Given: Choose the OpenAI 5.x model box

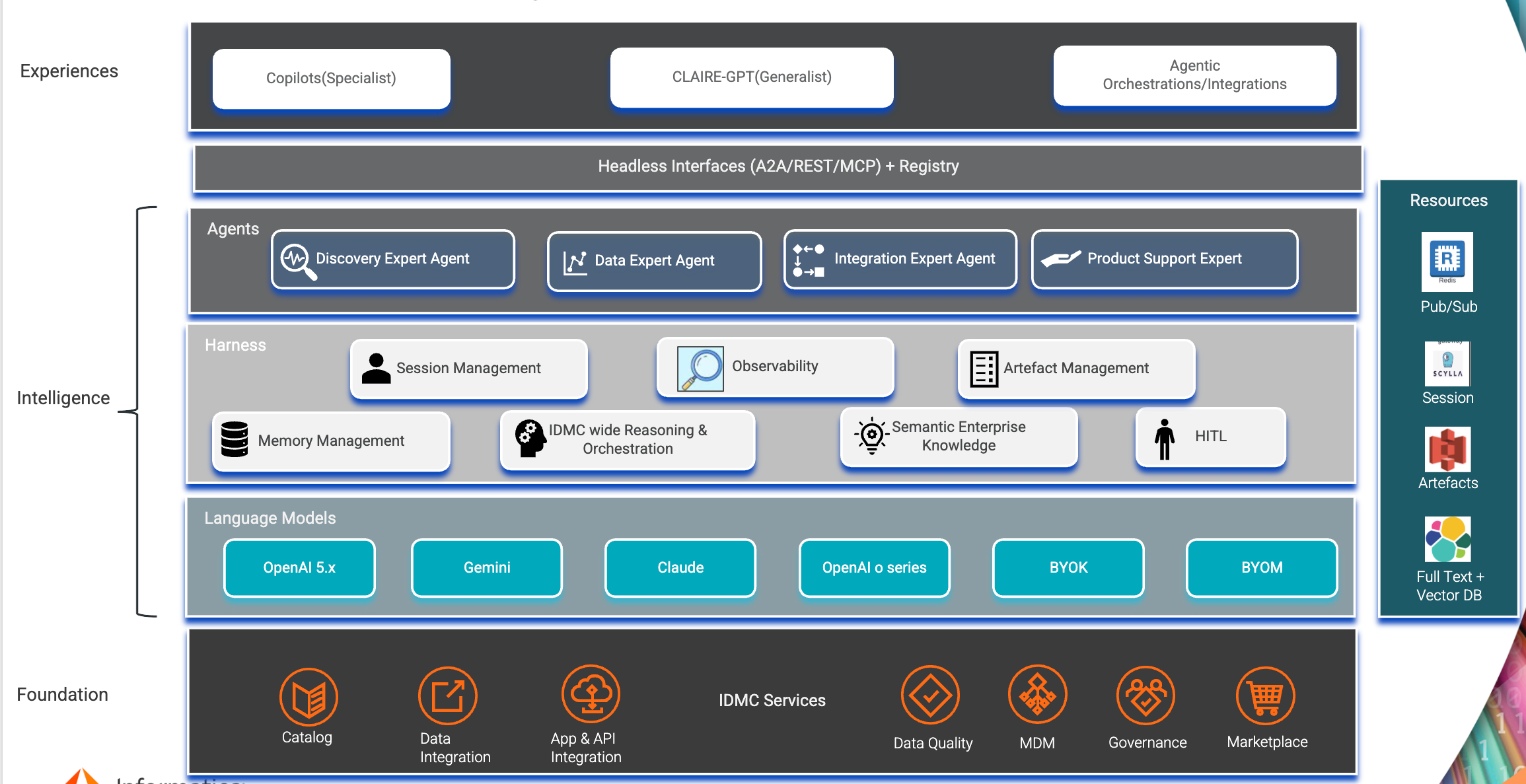Looking at the screenshot, I should [299, 568].
